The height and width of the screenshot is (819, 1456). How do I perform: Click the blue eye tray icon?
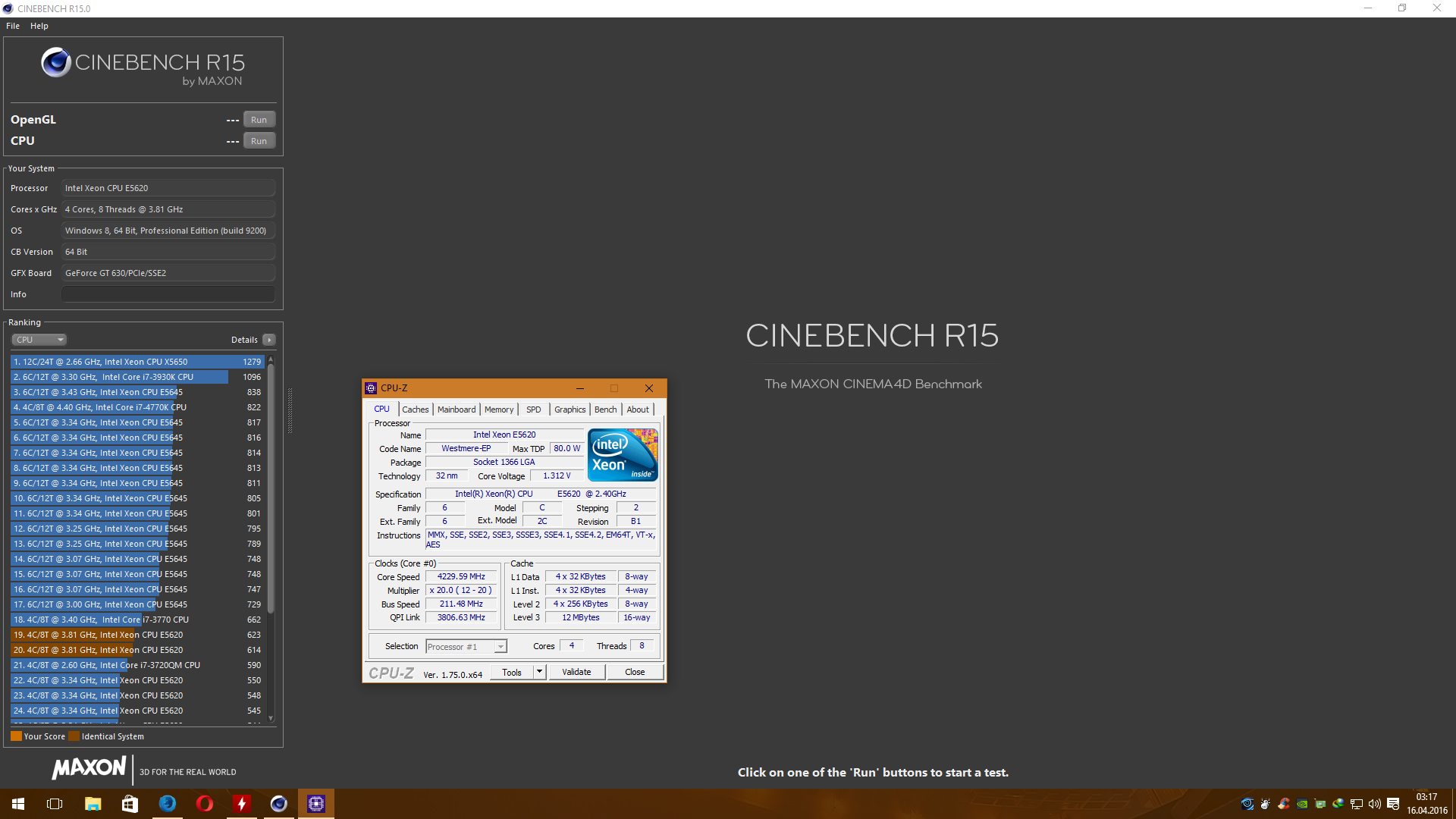tap(1247, 804)
